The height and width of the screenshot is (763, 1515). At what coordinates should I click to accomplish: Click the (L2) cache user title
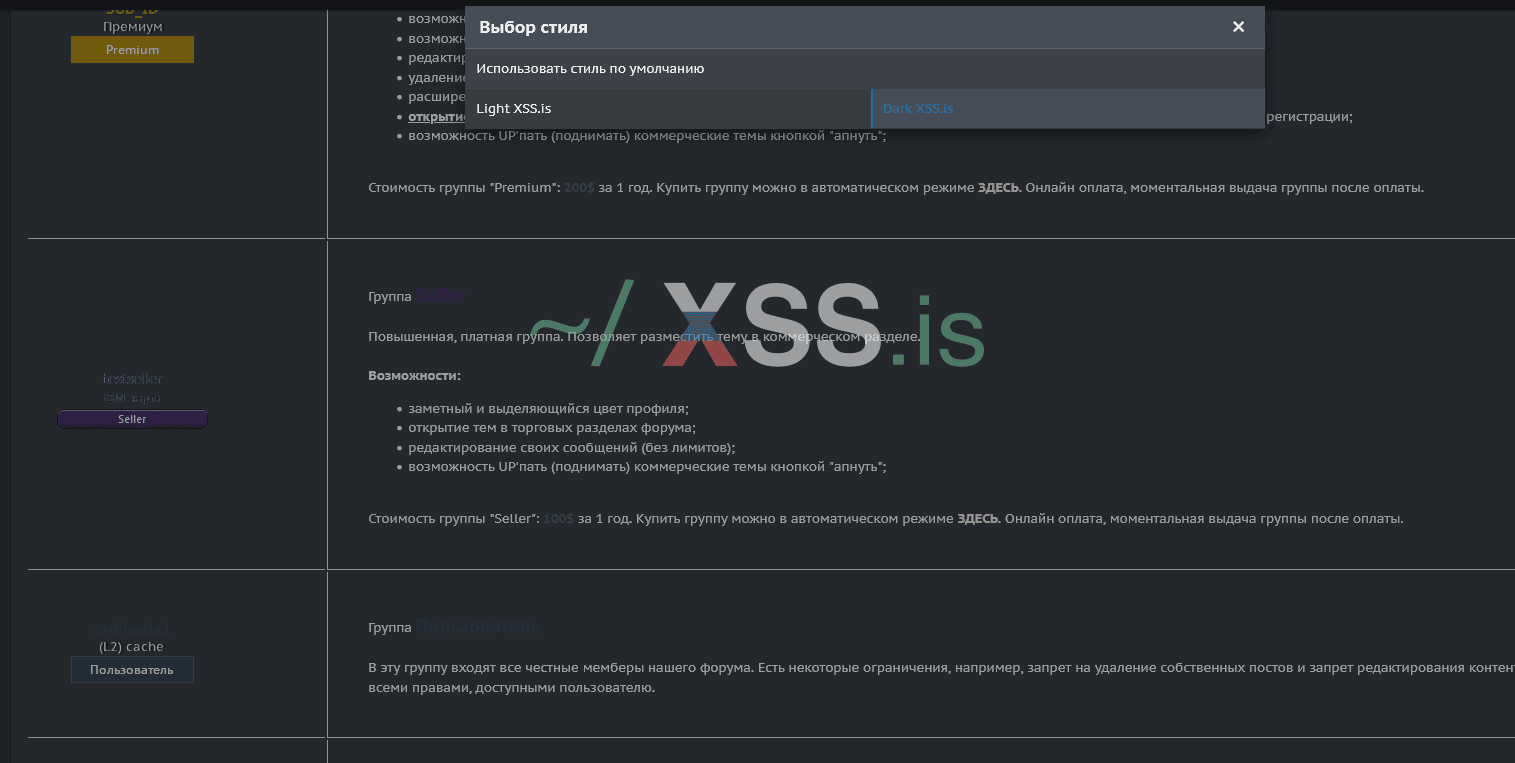[132, 647]
